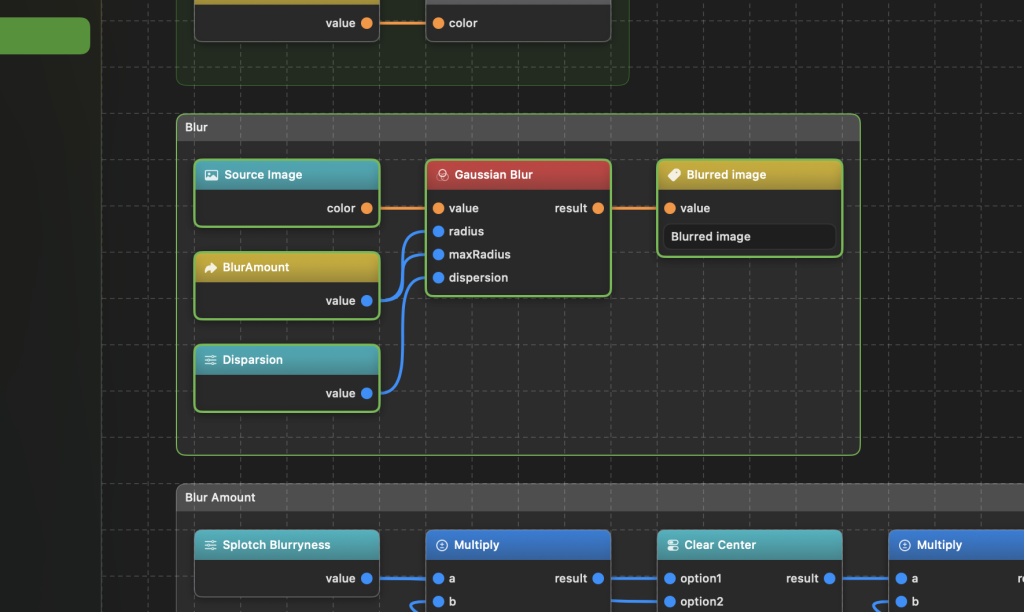
Task: Click the Source Image color output port
Action: 367,208
